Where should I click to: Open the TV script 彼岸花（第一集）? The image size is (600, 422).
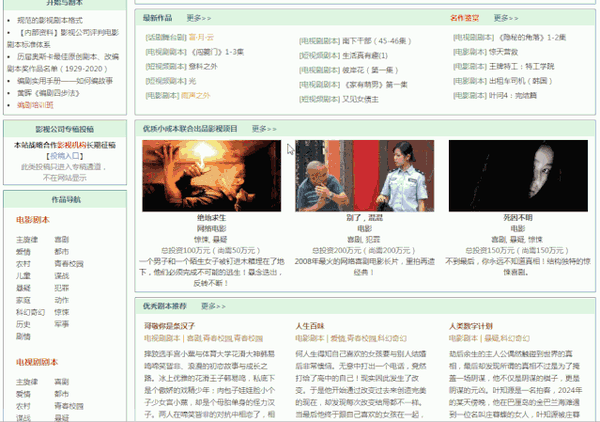[370, 70]
